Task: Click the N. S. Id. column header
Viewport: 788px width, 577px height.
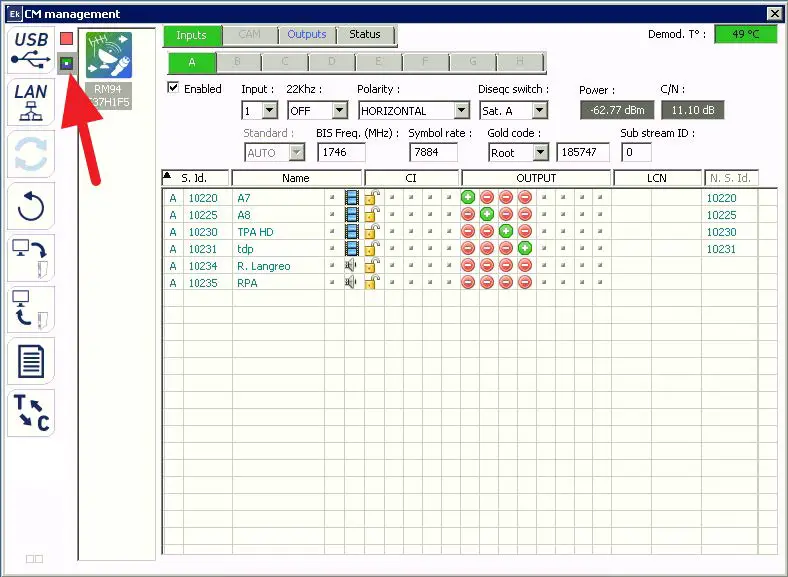Action: coord(731,178)
